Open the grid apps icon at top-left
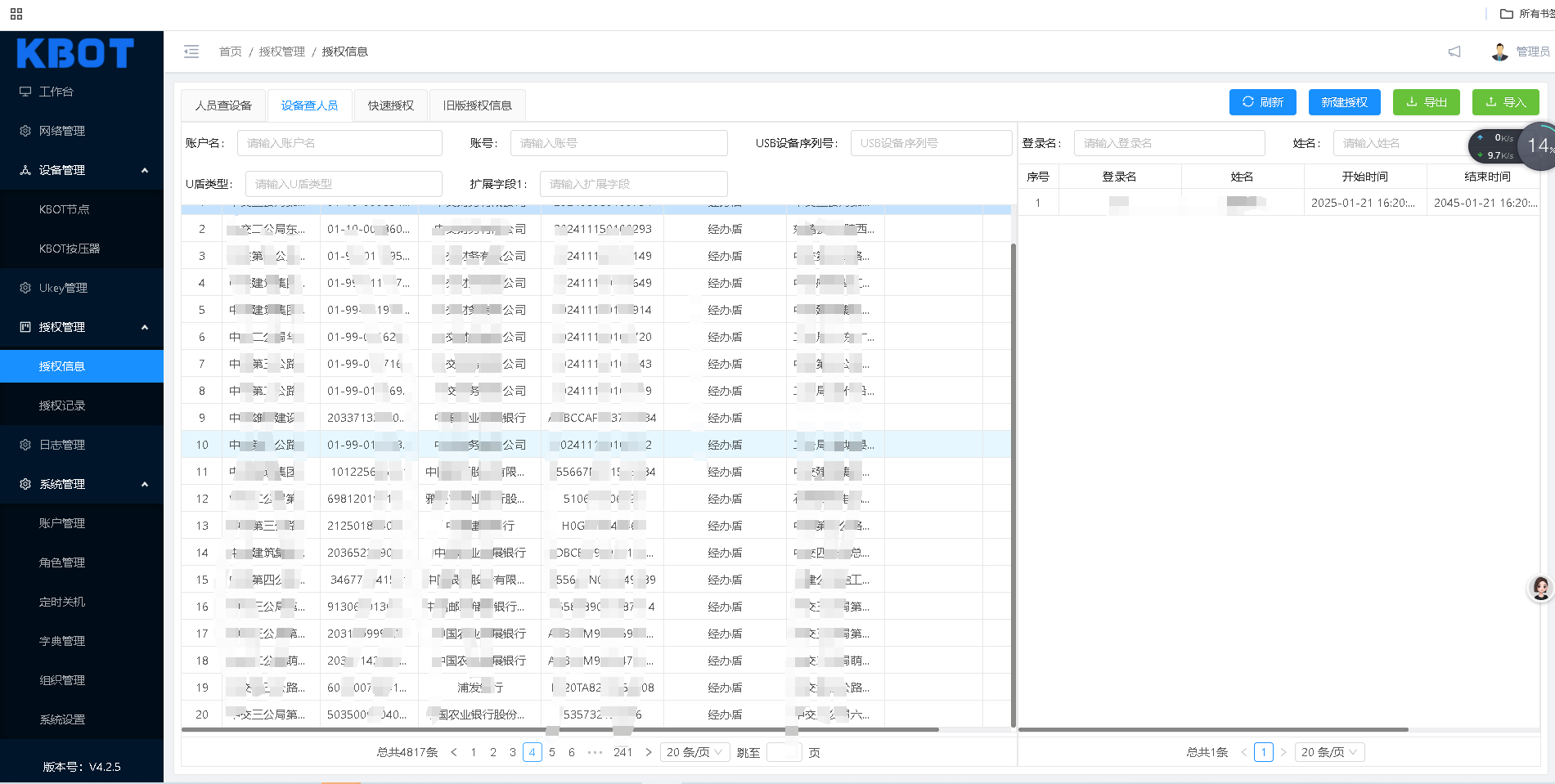1555x784 pixels. [x=16, y=14]
